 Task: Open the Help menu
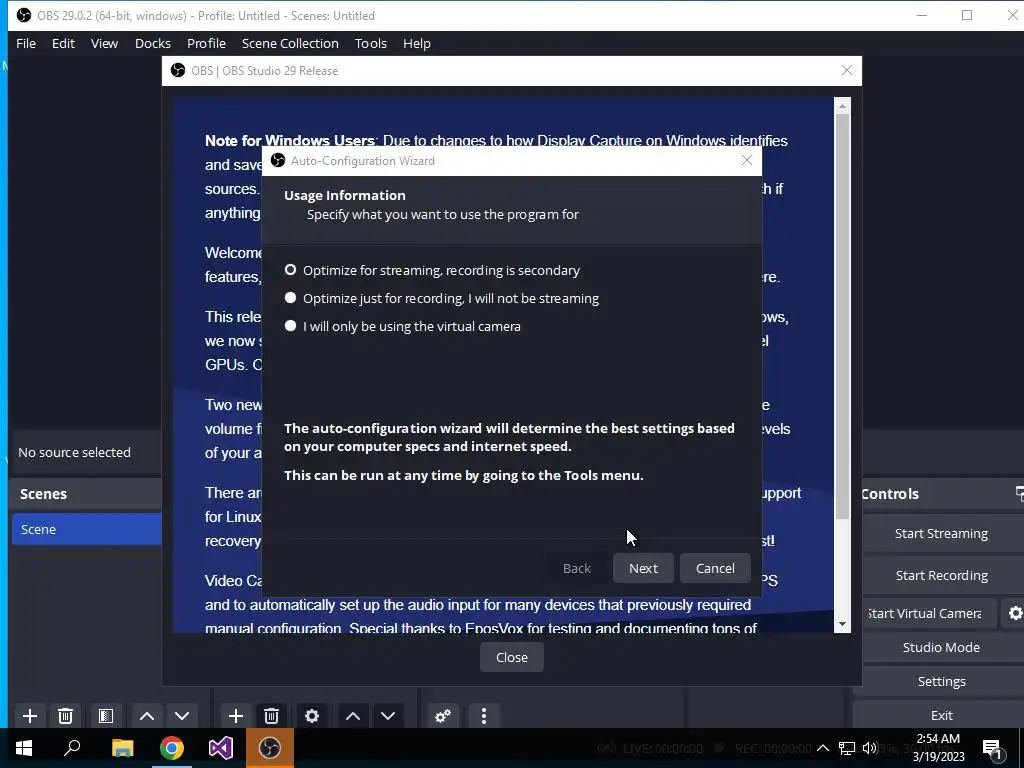coord(417,43)
